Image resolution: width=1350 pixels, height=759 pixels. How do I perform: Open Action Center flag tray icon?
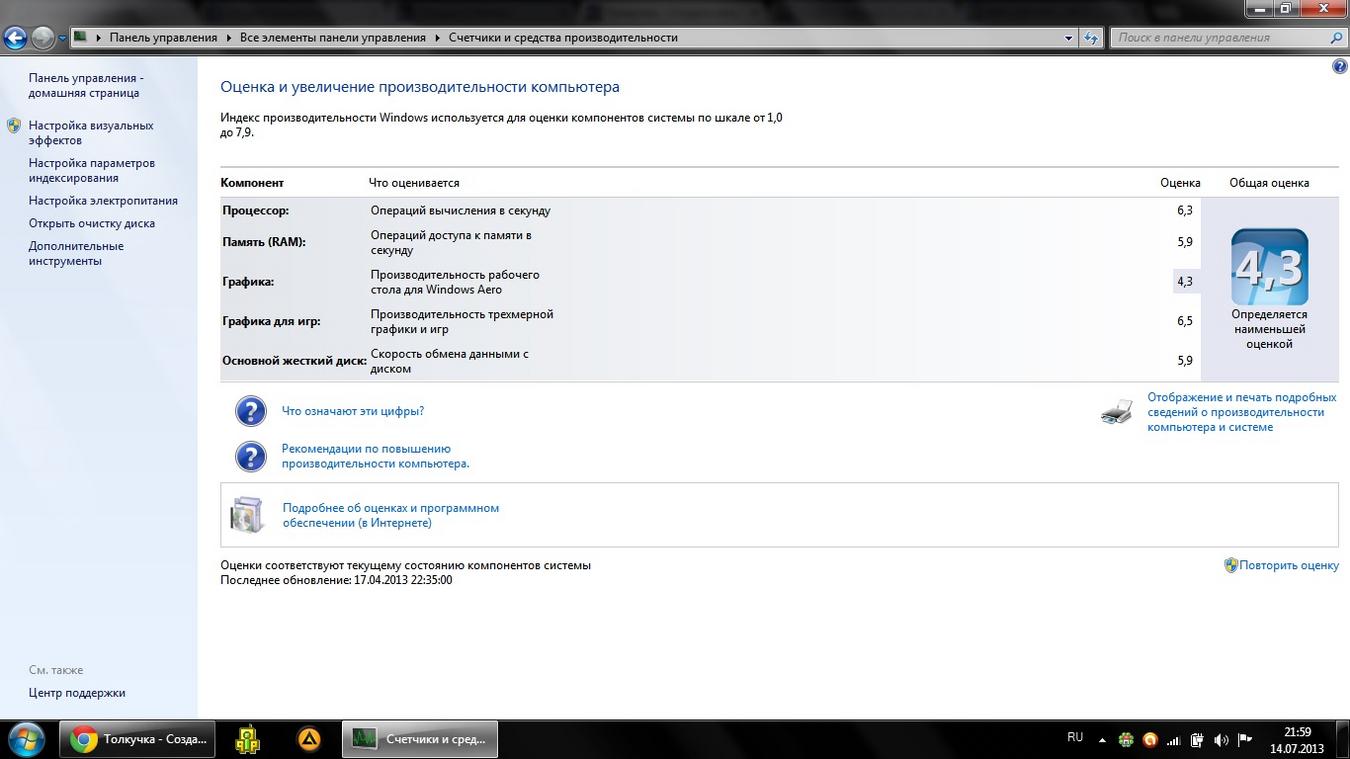[x=1245, y=741]
